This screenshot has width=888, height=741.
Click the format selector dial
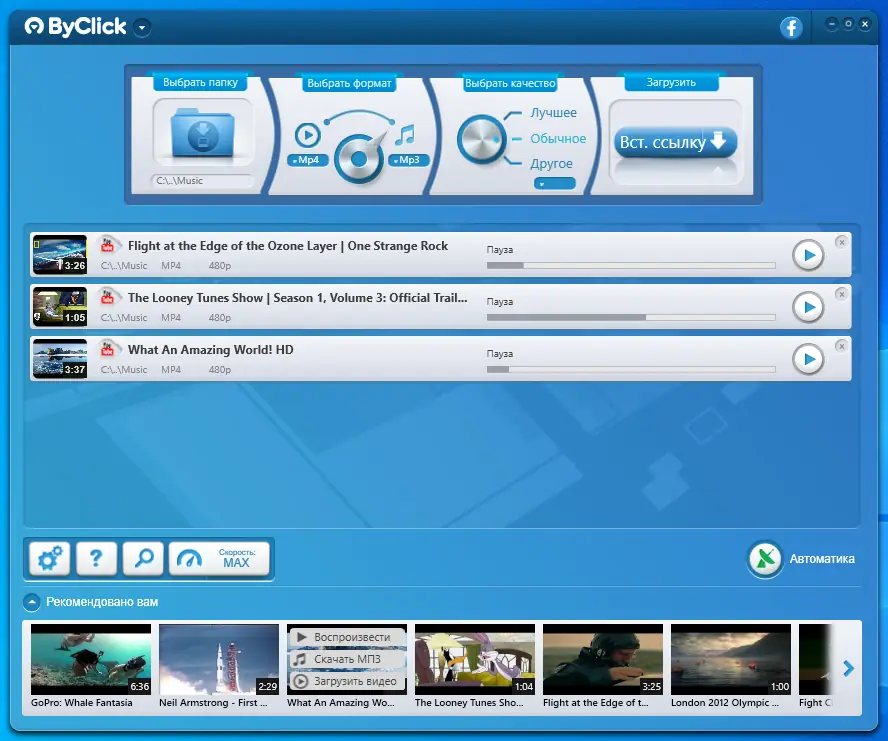pyautogui.click(x=358, y=159)
